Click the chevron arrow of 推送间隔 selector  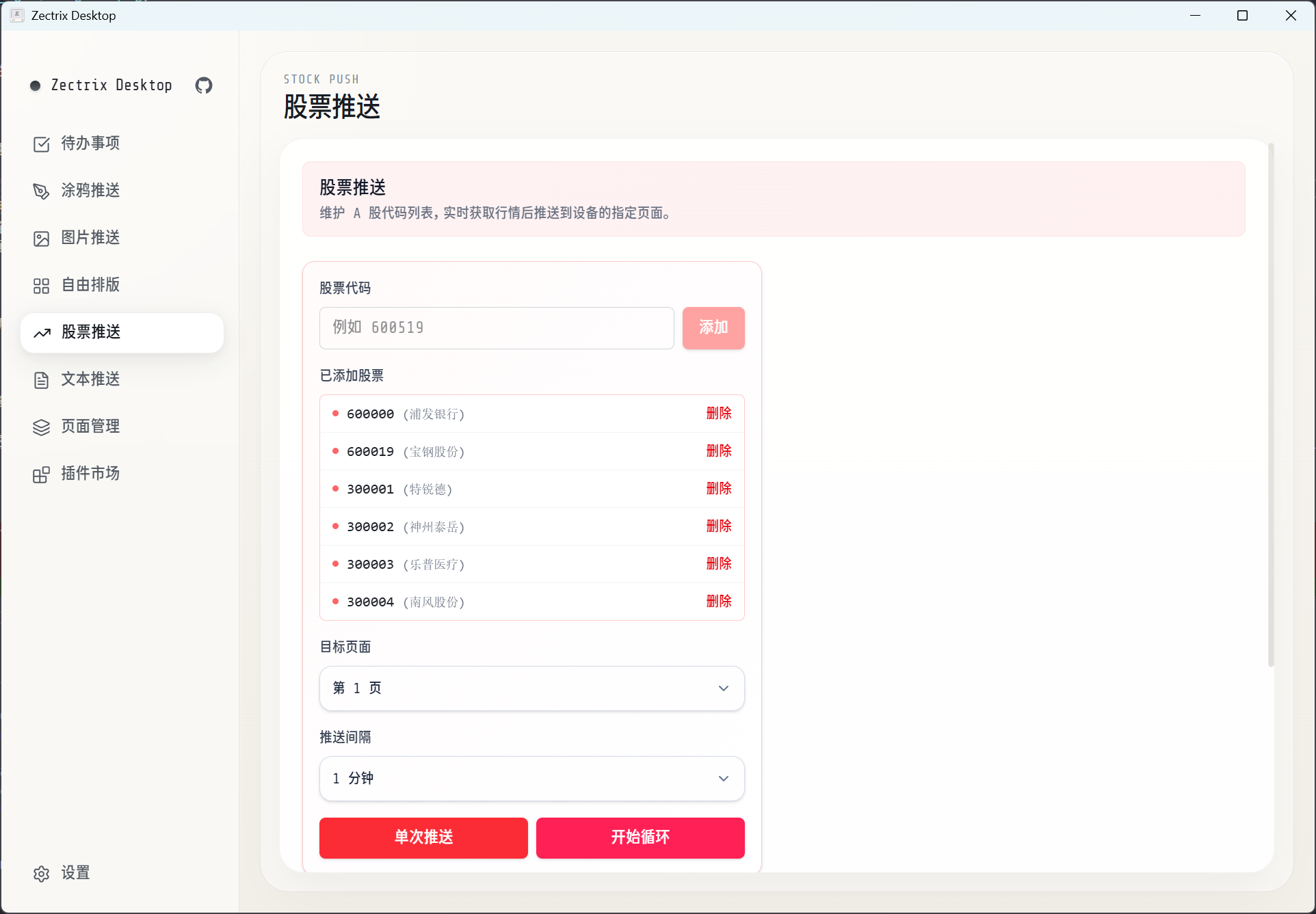click(x=723, y=778)
